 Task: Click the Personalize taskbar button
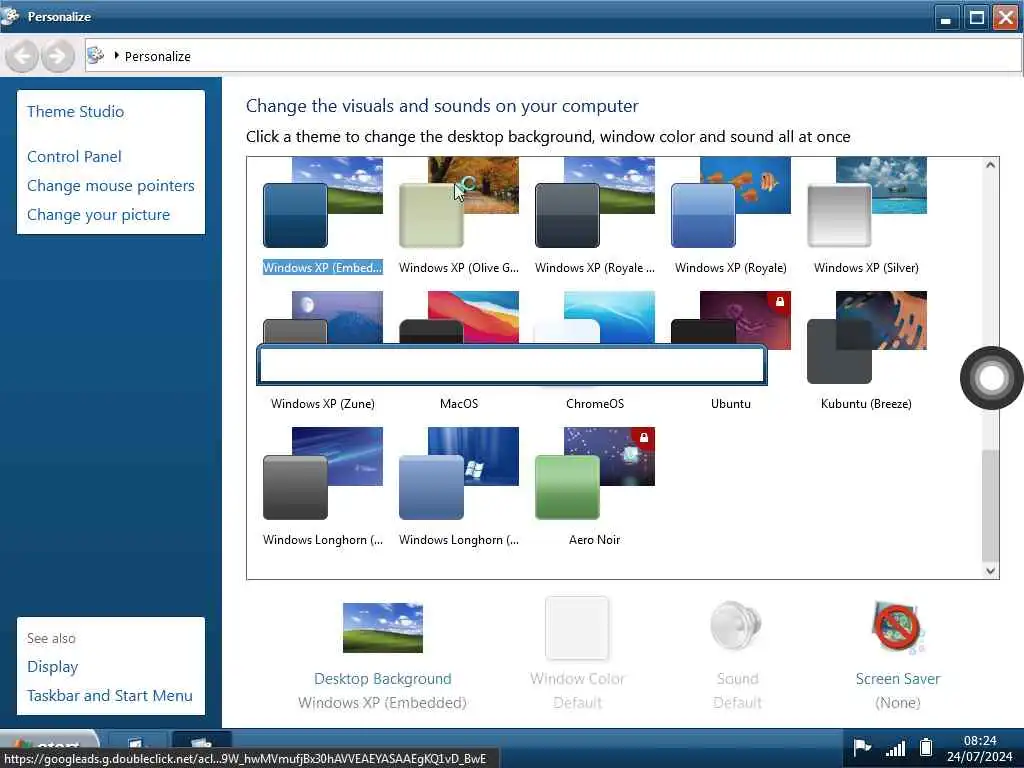click(201, 740)
